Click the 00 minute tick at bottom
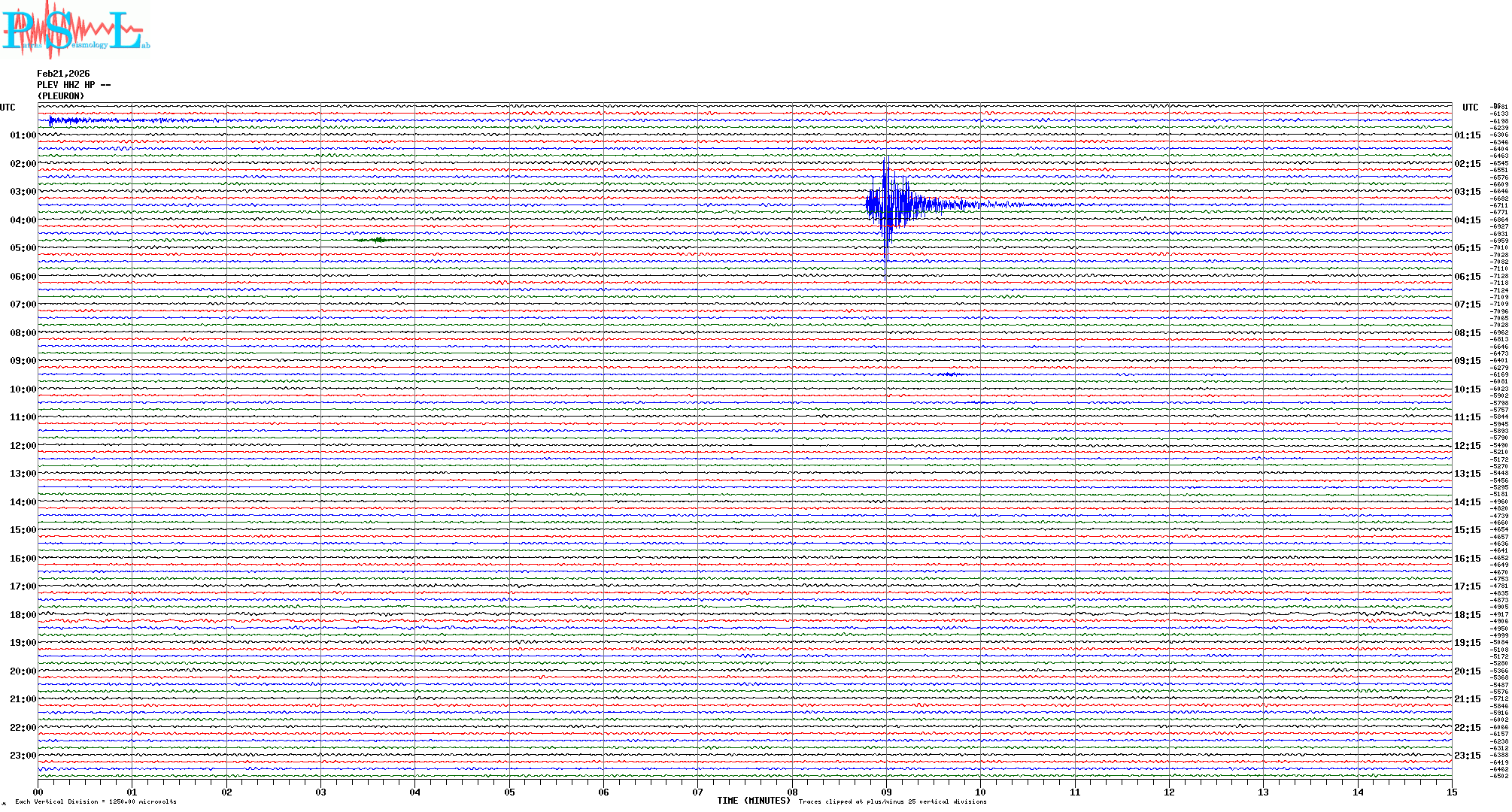Screen dimensions: 1512x812 point(38,792)
